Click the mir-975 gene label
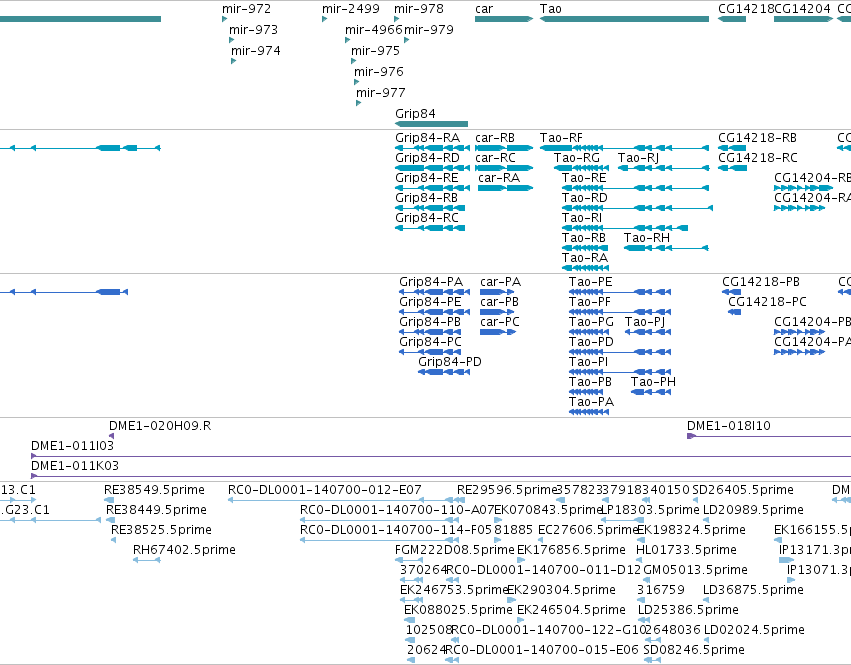The image size is (851, 665). (x=375, y=50)
